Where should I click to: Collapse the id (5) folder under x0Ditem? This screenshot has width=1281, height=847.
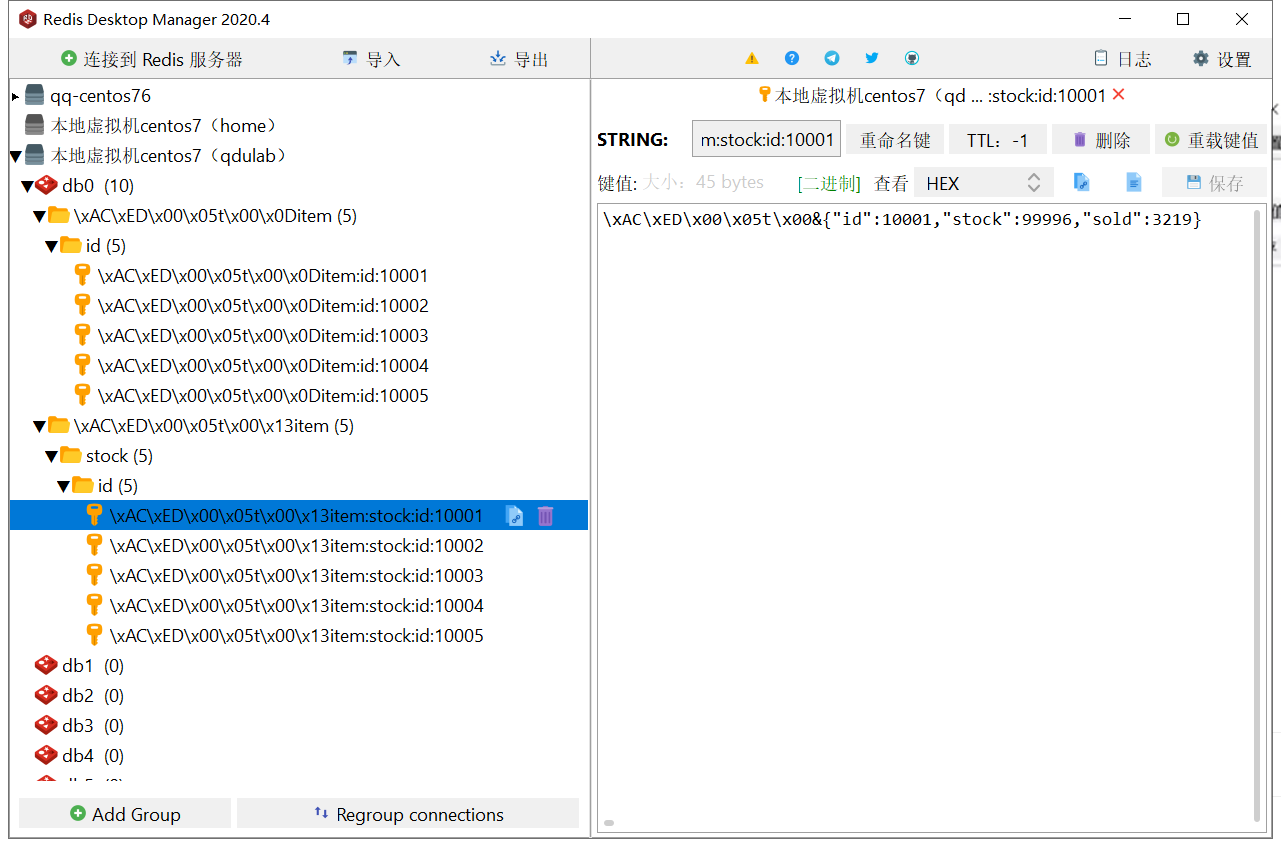[52, 246]
